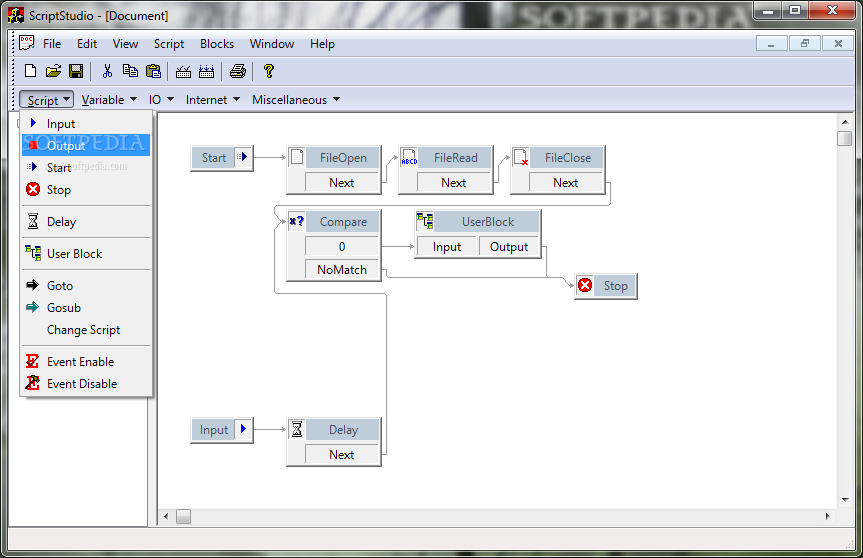Click the red X icon on Stop block

tap(585, 285)
